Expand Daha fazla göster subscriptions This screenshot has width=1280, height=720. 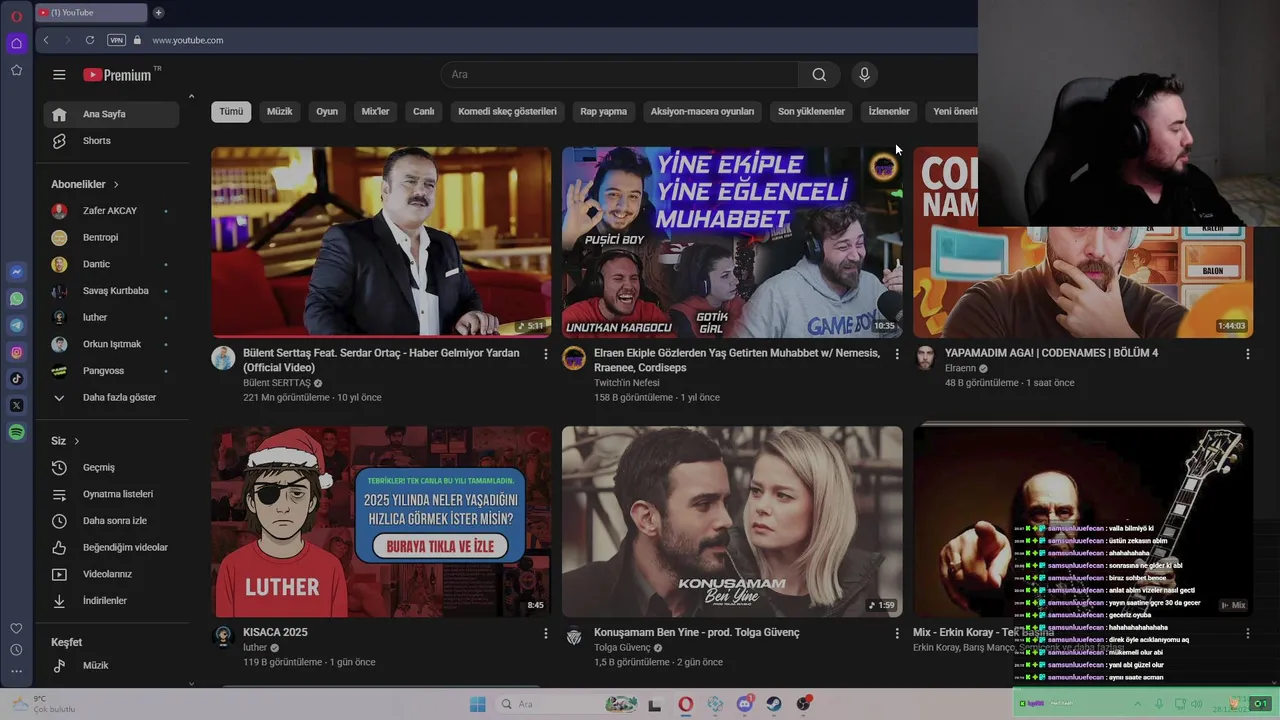click(111, 398)
